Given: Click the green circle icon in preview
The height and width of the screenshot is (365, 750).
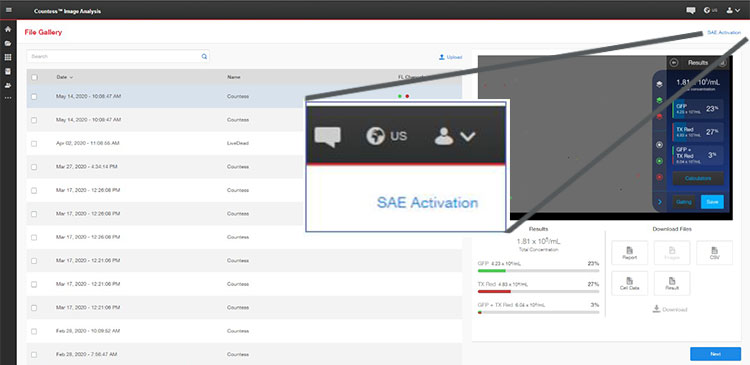Looking at the screenshot, I should click(x=660, y=161).
